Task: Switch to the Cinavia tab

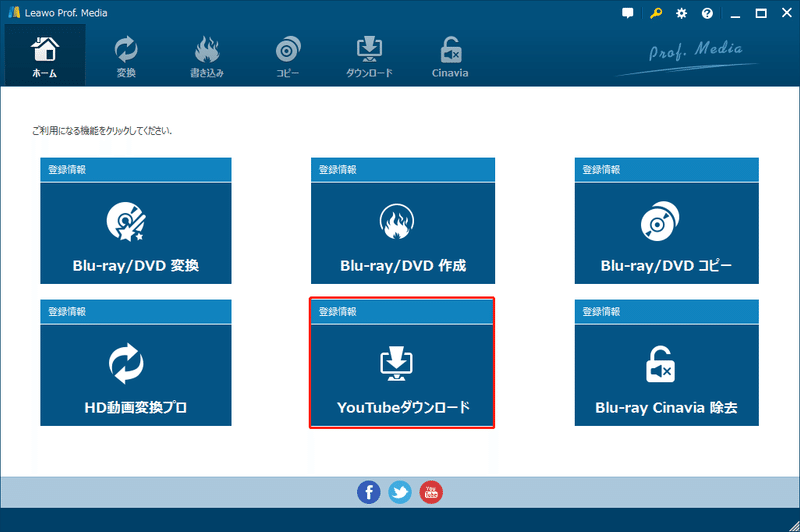Action: tap(450, 57)
